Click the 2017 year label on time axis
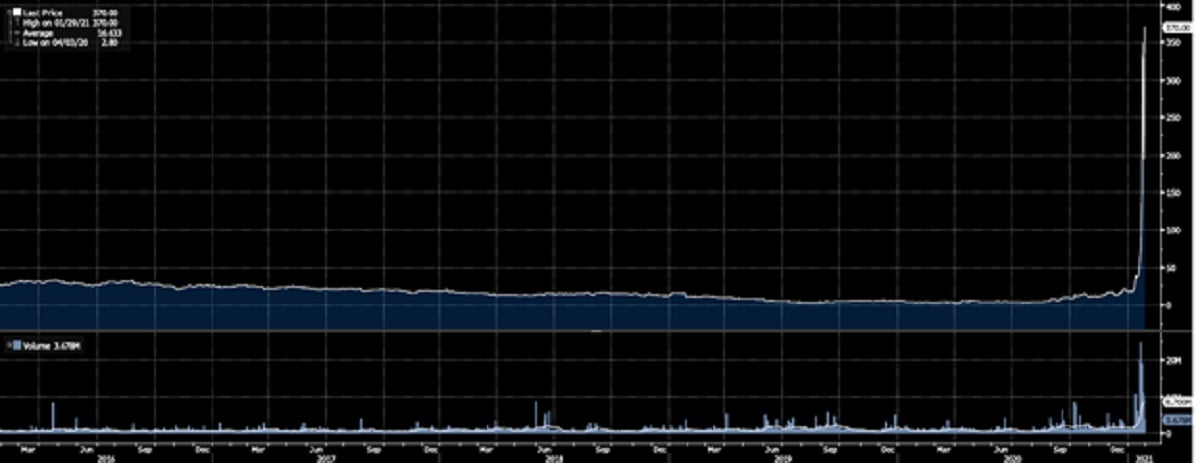This screenshot has width=1200, height=463. [326, 458]
